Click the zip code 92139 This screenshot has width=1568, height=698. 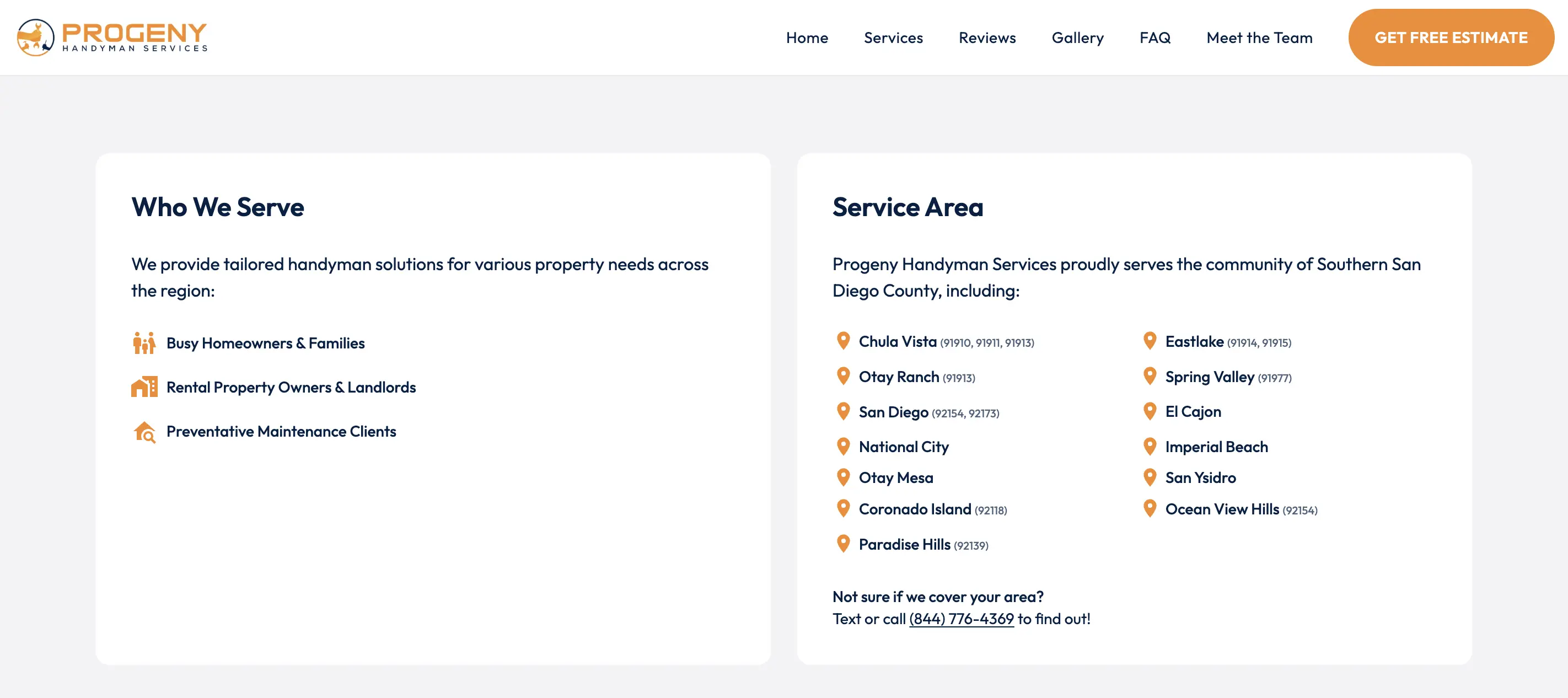[x=971, y=546]
